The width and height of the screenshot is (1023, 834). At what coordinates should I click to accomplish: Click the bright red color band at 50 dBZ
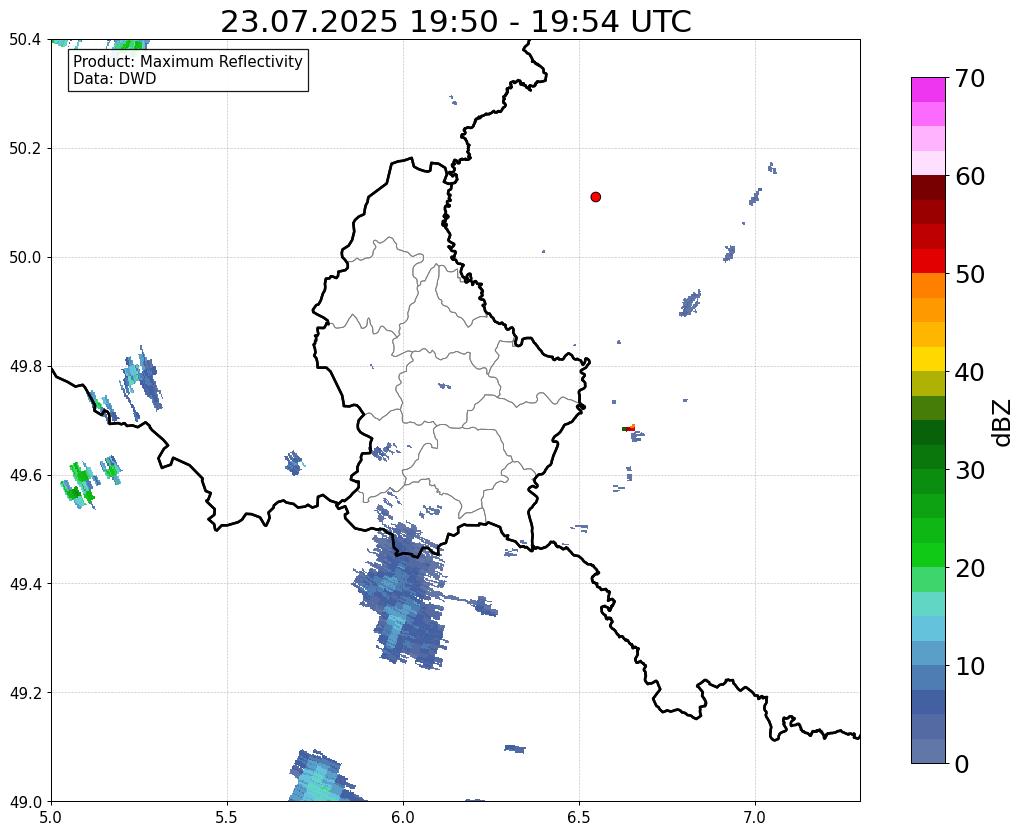tap(928, 261)
